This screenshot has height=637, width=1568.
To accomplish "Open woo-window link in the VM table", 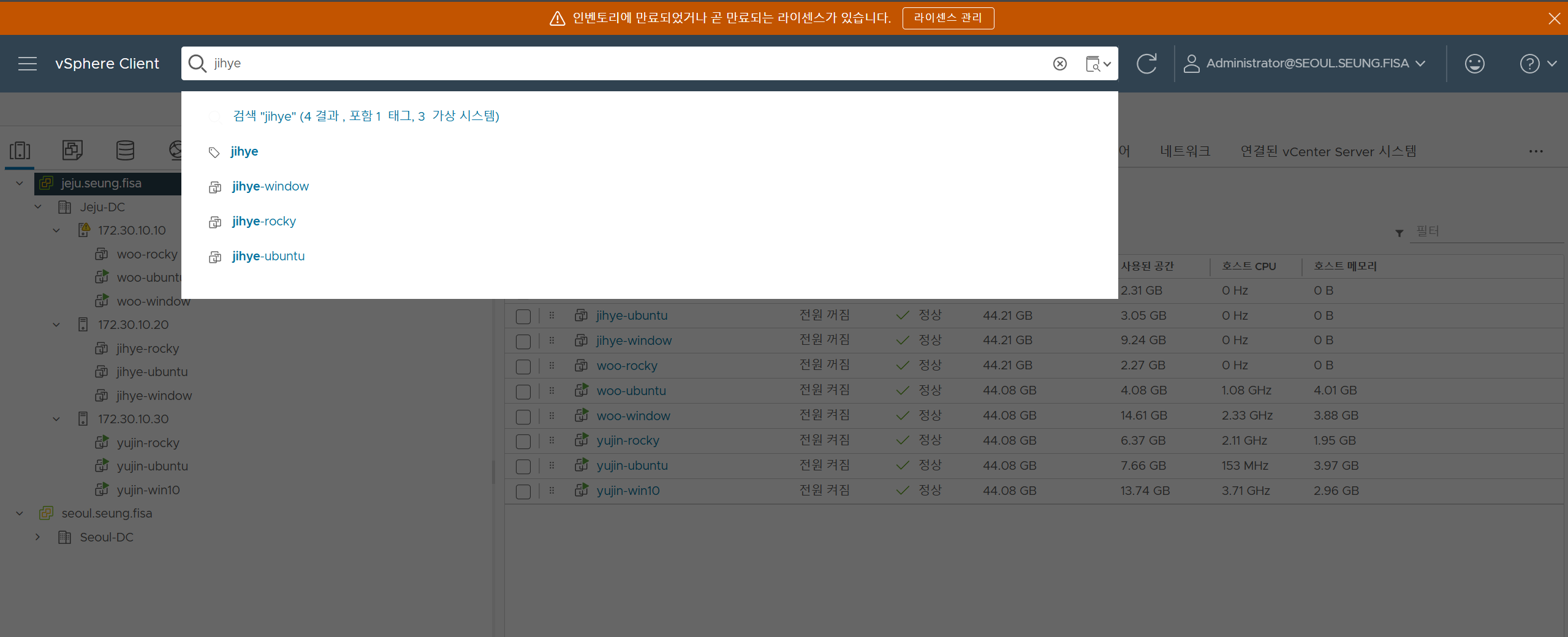I will coord(633,416).
